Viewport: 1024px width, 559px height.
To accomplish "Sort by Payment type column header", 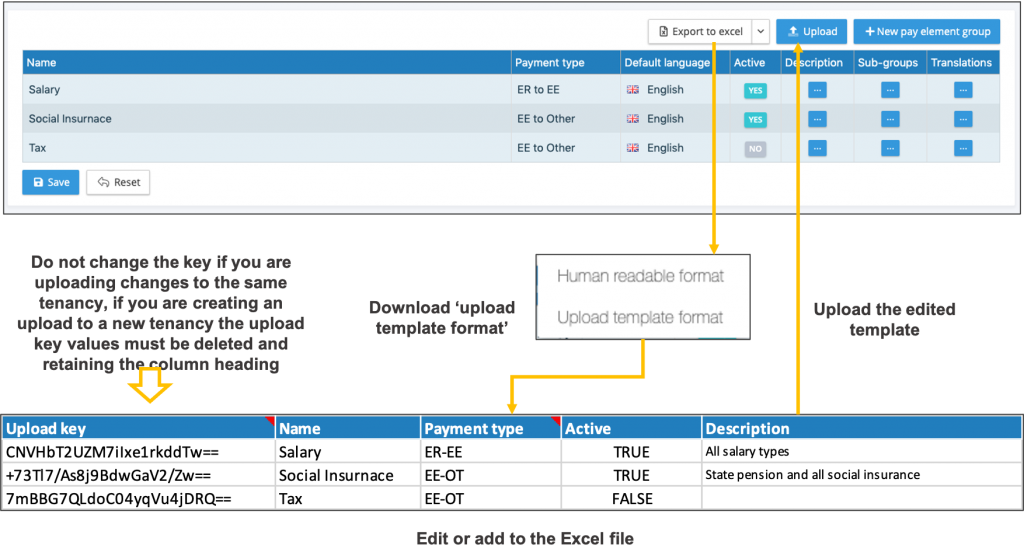I will click(x=549, y=63).
